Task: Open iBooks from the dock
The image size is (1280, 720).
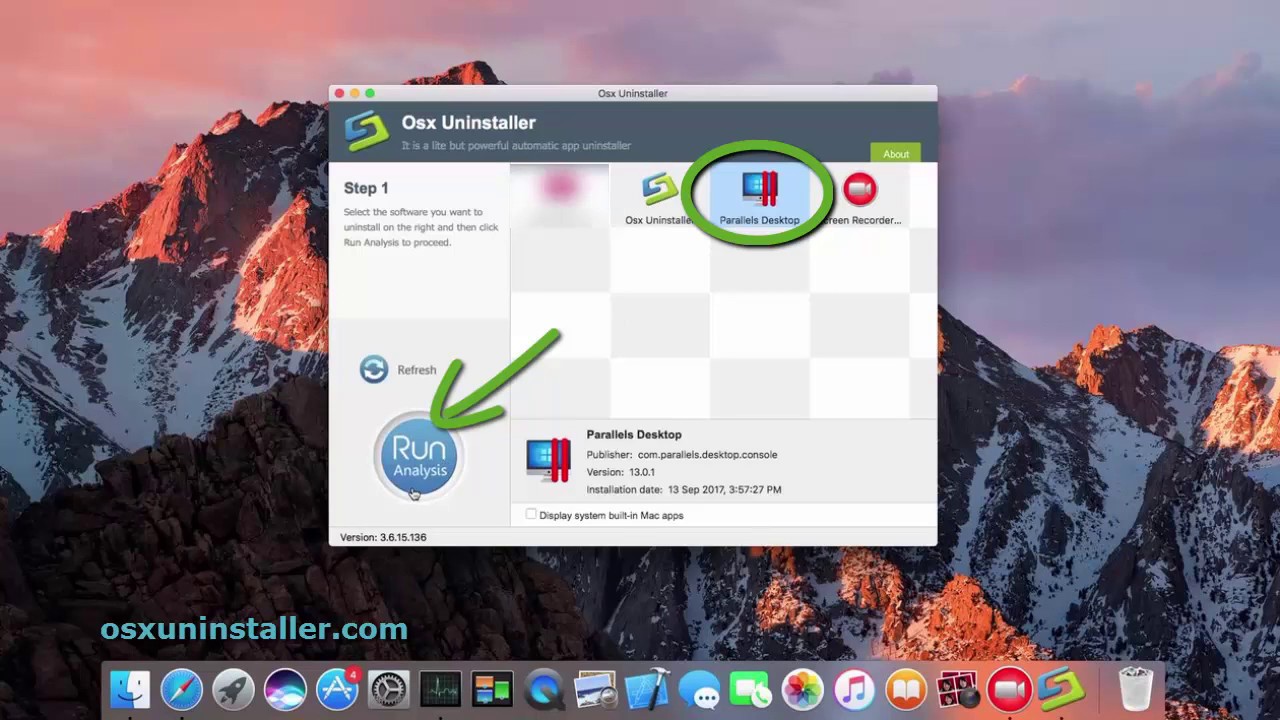Action: (906, 689)
